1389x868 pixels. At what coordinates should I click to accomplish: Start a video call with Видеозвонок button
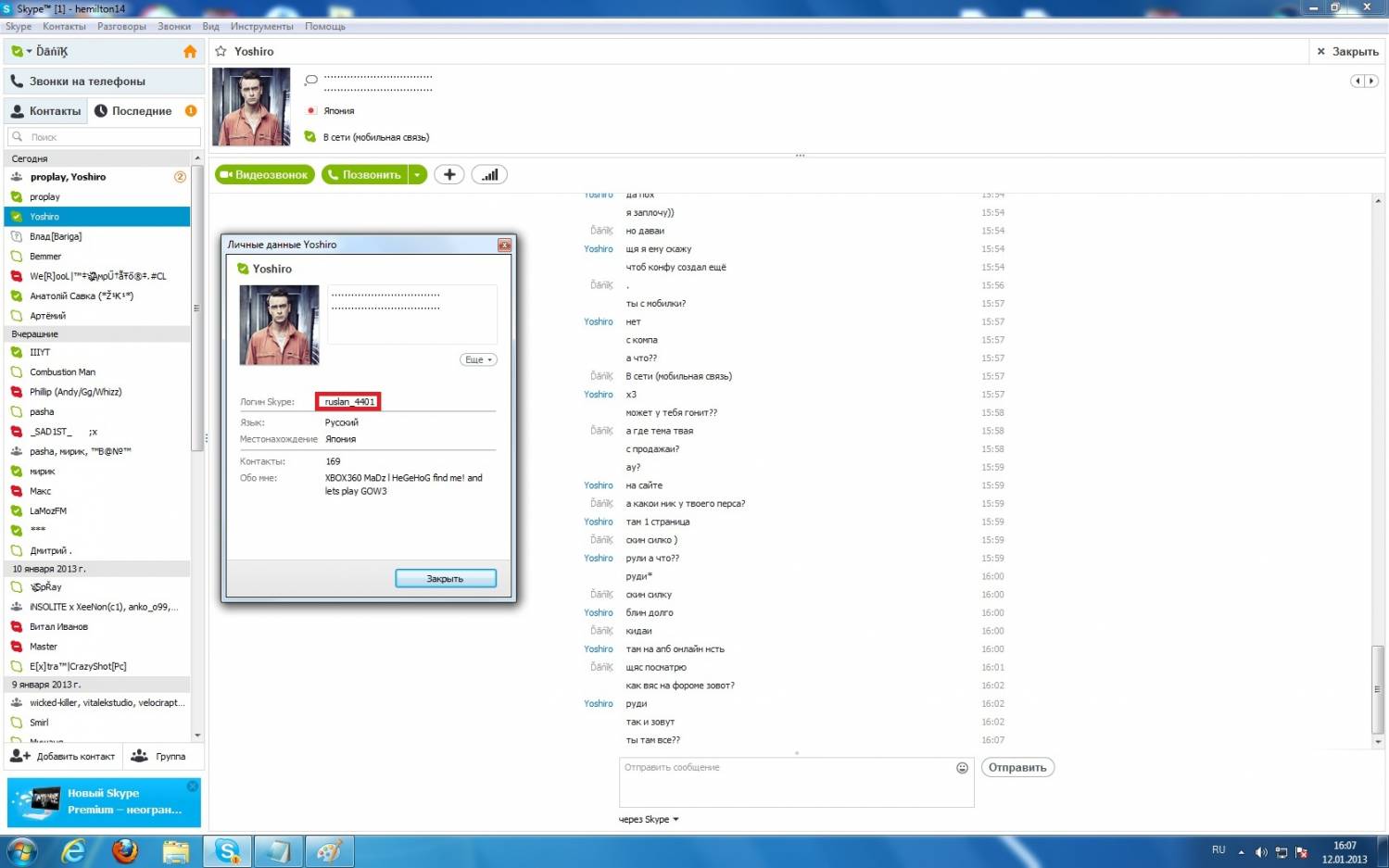click(x=265, y=175)
